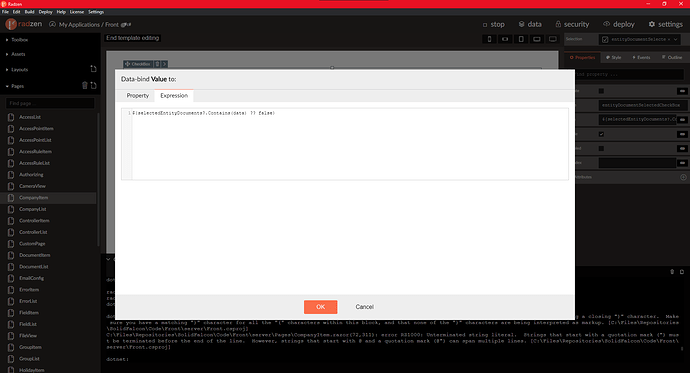The height and width of the screenshot is (373, 690).
Task: Toggle the third property checkbox
Action: pos(601,149)
